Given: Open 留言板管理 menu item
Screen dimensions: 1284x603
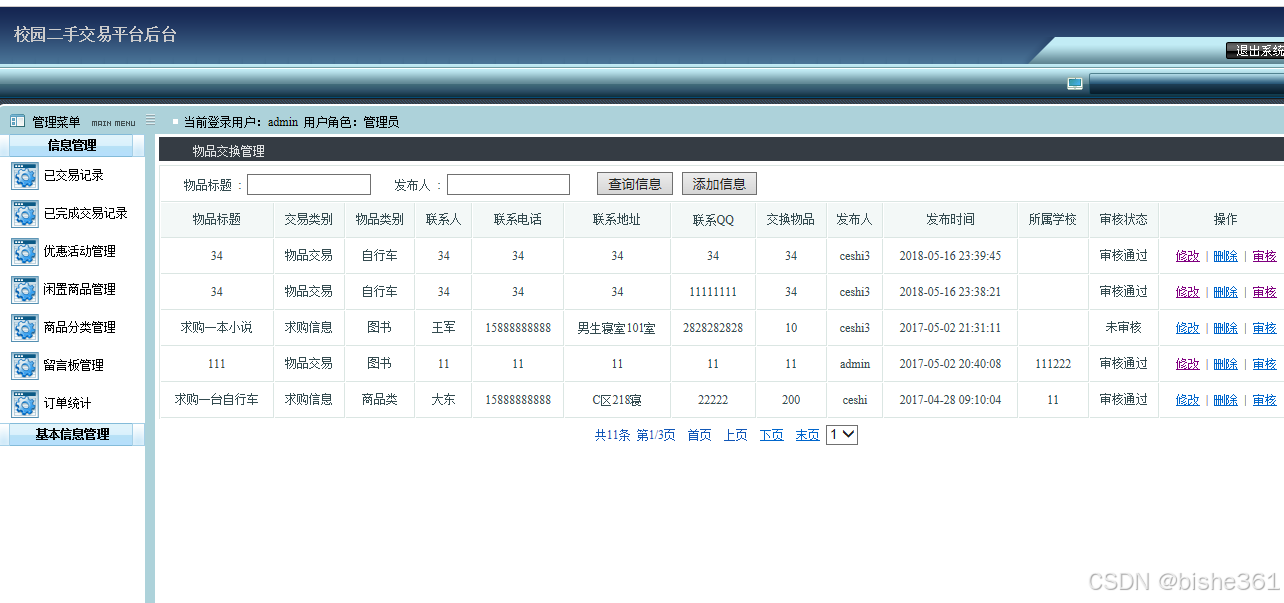Looking at the screenshot, I should [x=73, y=365].
